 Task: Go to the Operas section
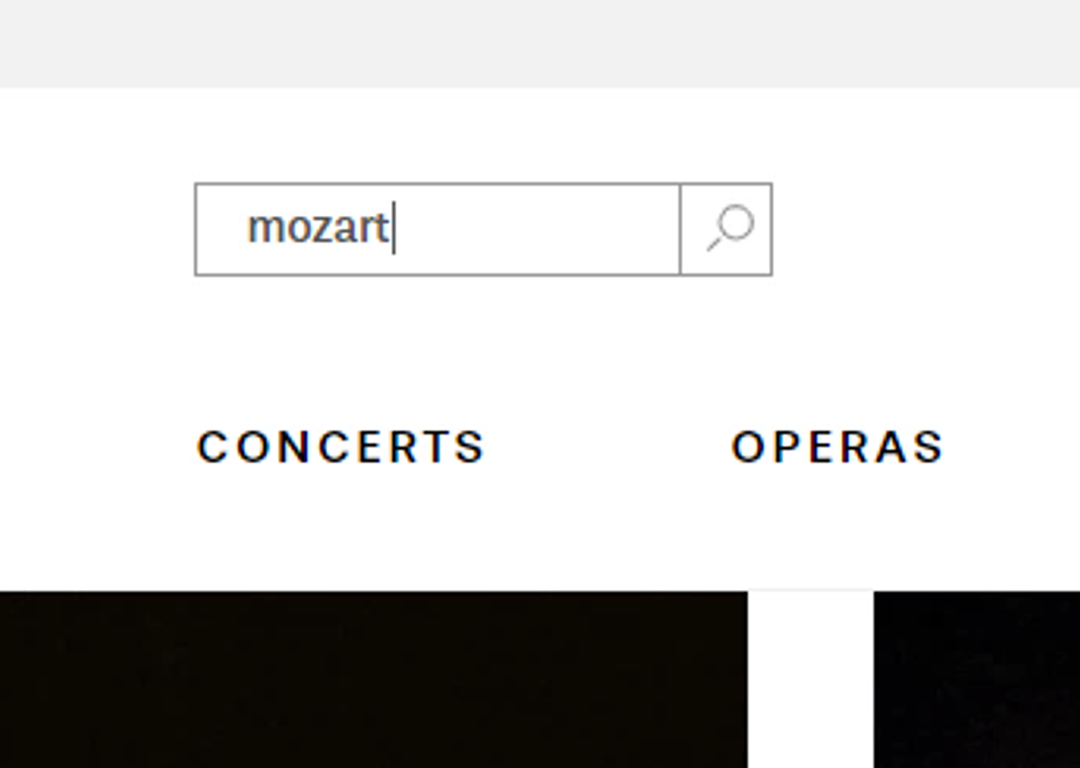click(x=838, y=447)
